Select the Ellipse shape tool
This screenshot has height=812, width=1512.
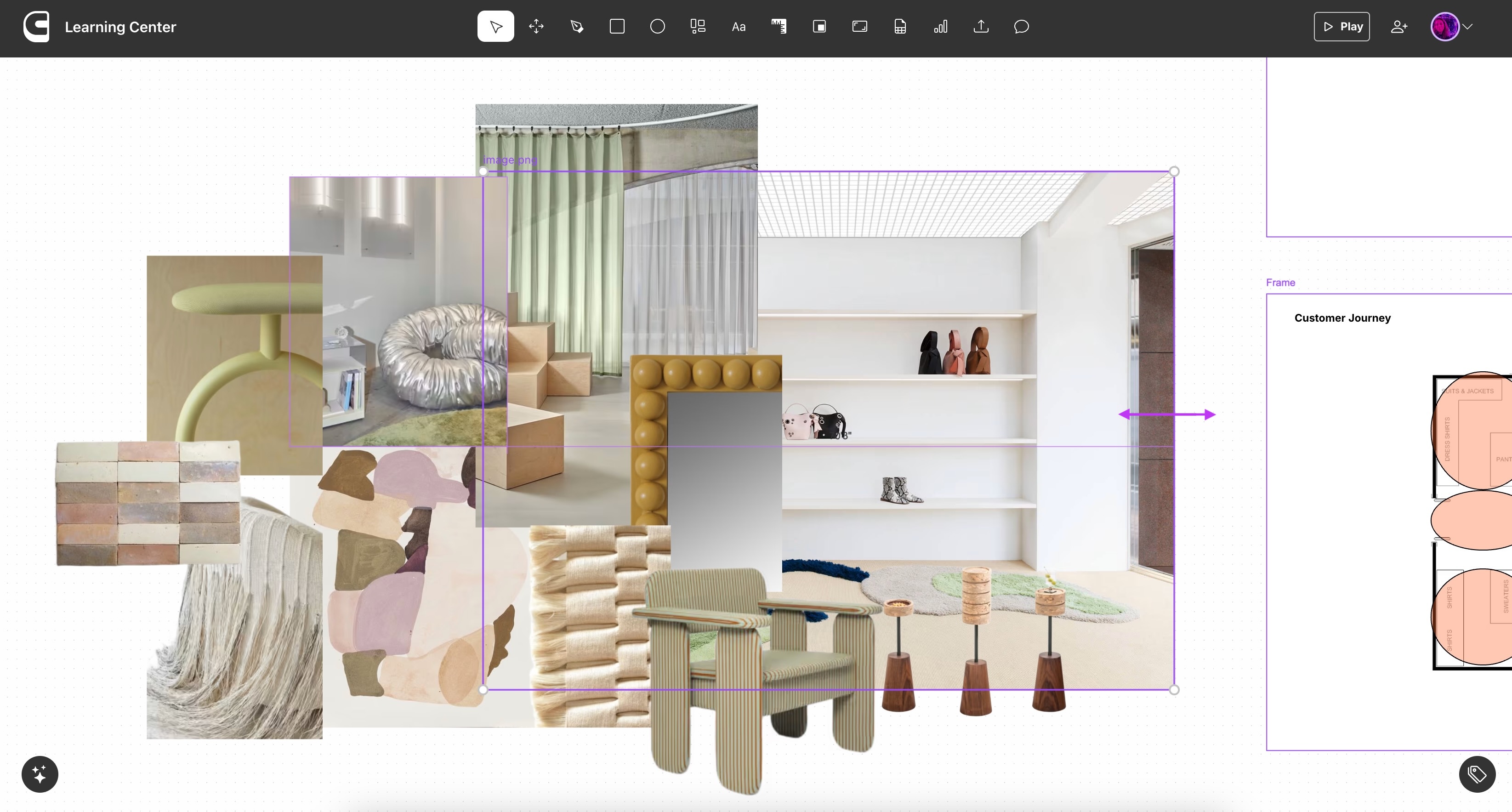[x=657, y=26]
